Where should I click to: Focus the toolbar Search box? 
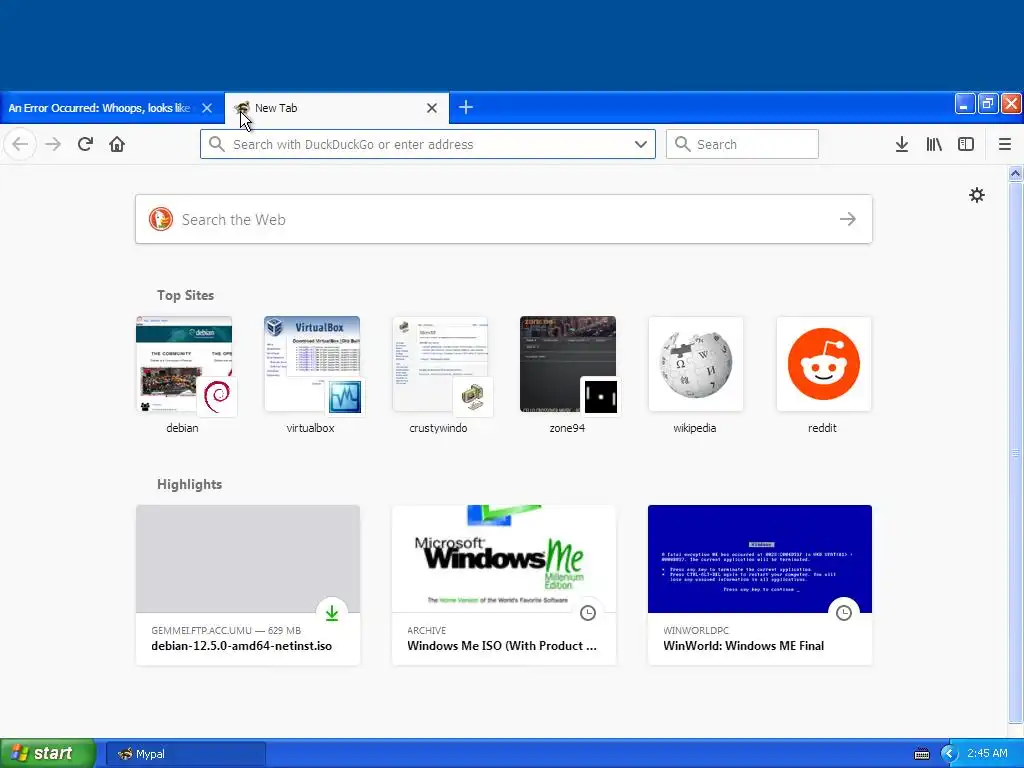click(743, 144)
